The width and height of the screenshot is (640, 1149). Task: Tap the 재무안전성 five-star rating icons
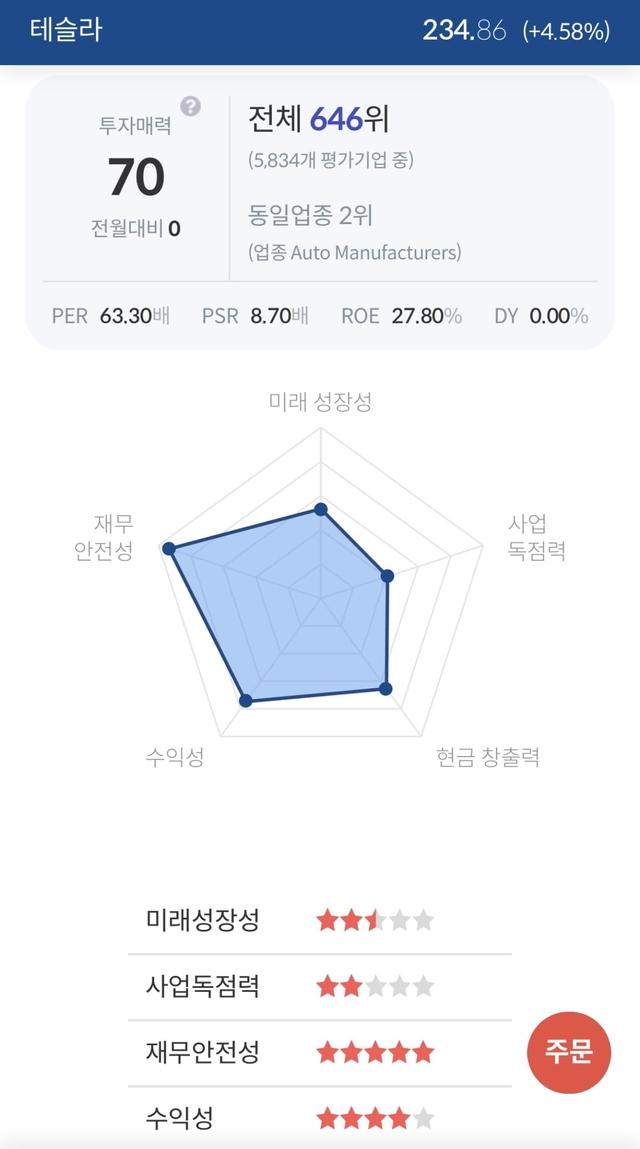click(x=375, y=1052)
